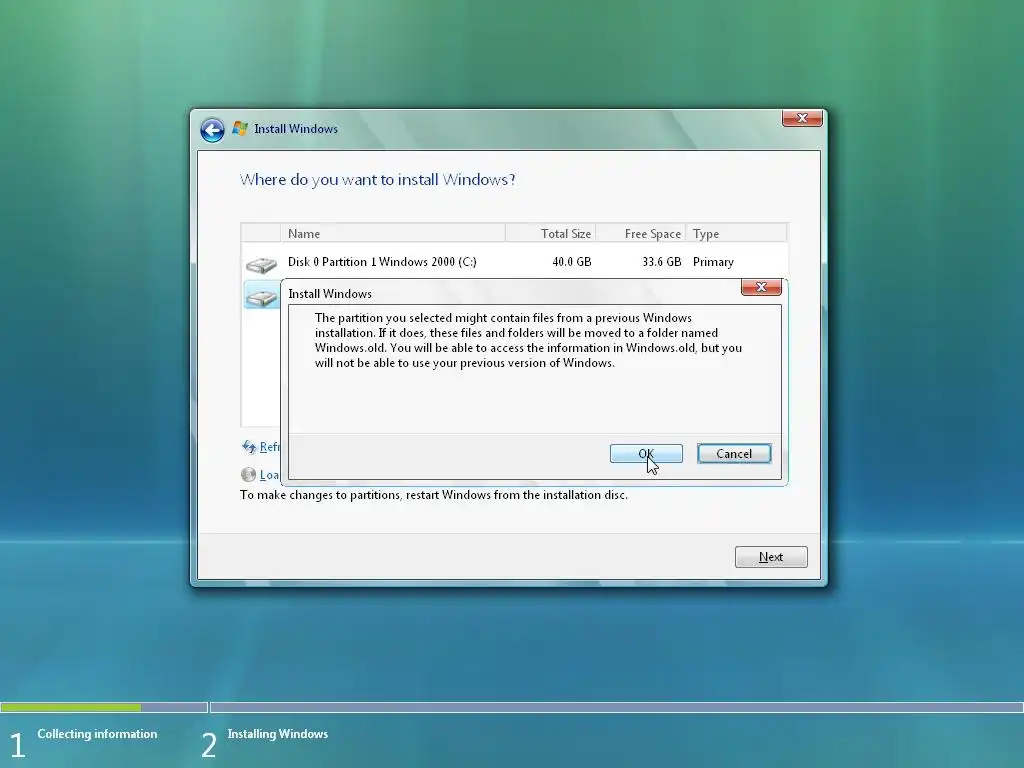Screen dimensions: 1024x768
Task: Click the Load Driver disc icon
Action: click(x=248, y=475)
